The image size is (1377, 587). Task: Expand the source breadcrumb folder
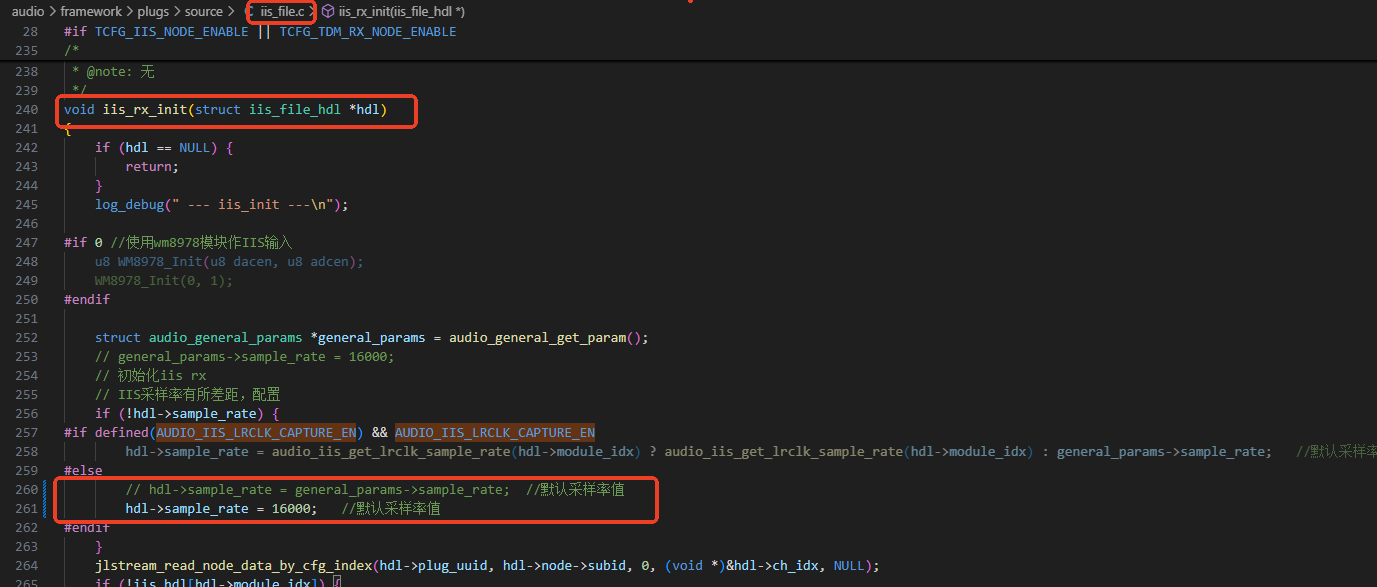[204, 12]
